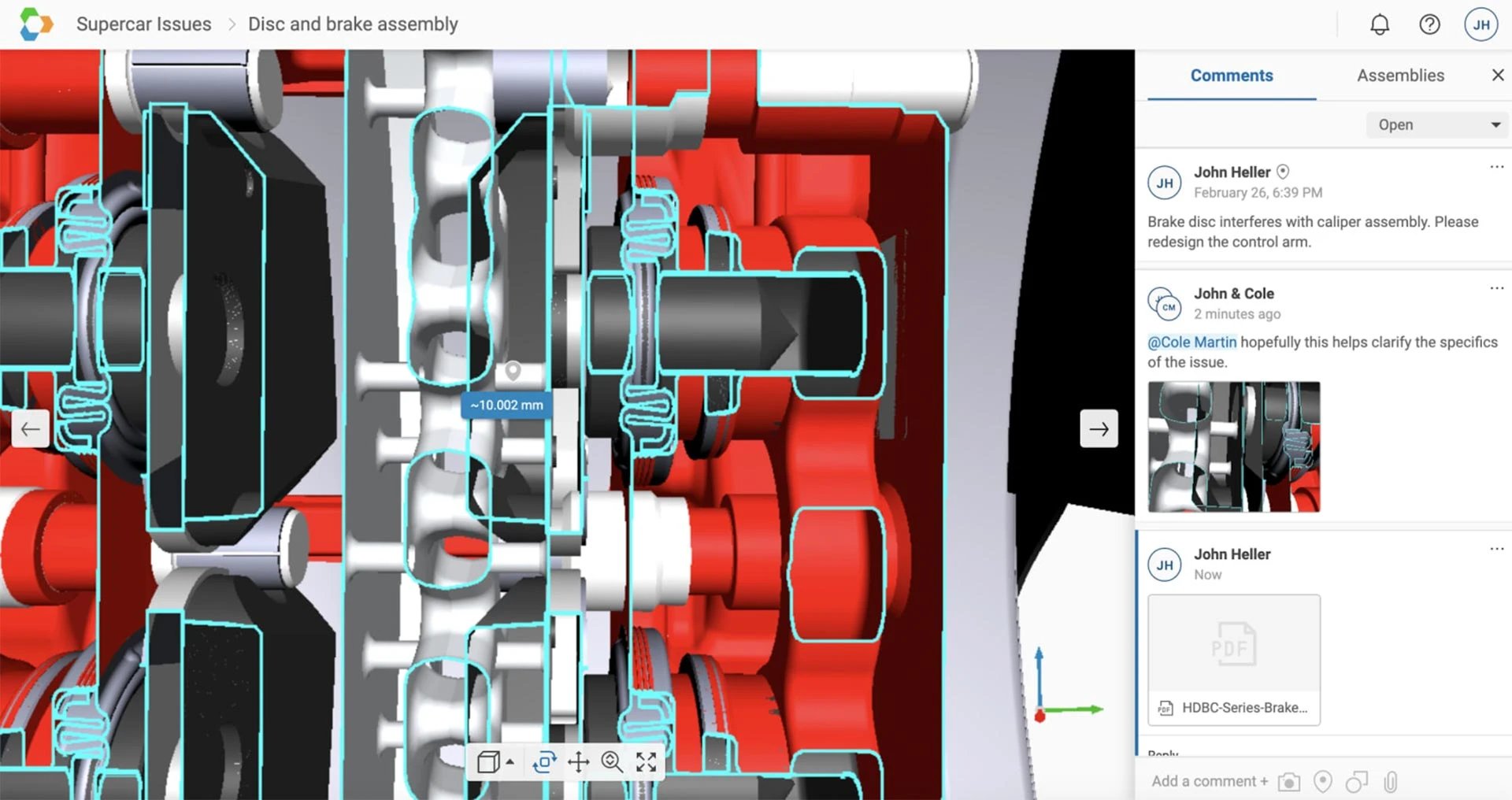The width and height of the screenshot is (1512, 800).
Task: Open the markup shape tool in comment bar
Action: pos(1357,781)
